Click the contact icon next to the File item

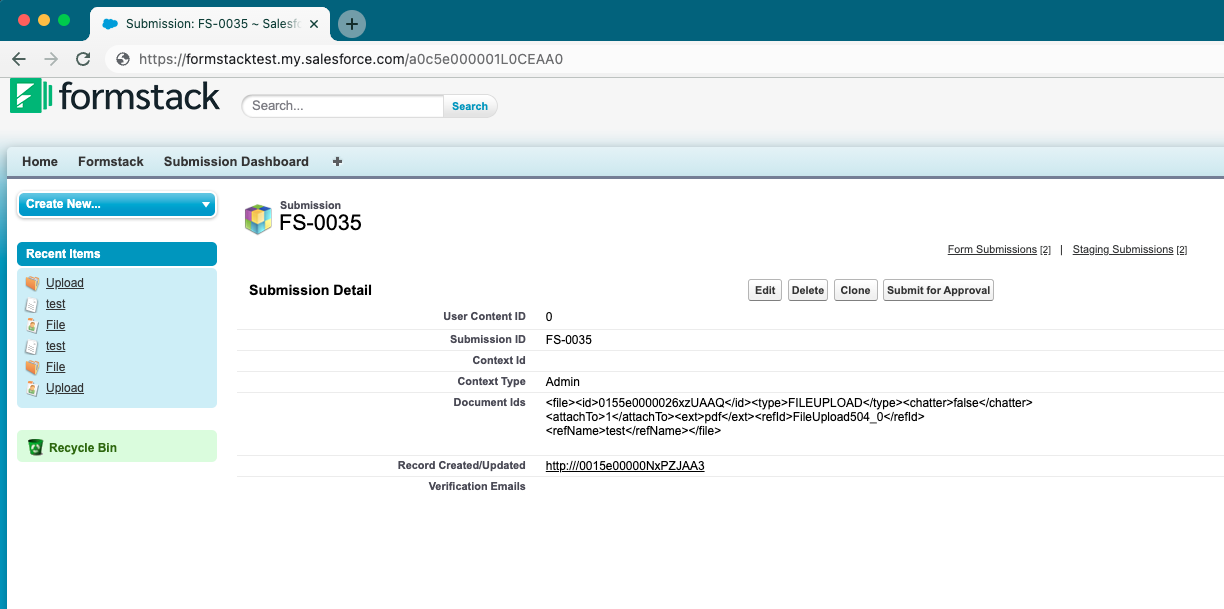coord(33,325)
